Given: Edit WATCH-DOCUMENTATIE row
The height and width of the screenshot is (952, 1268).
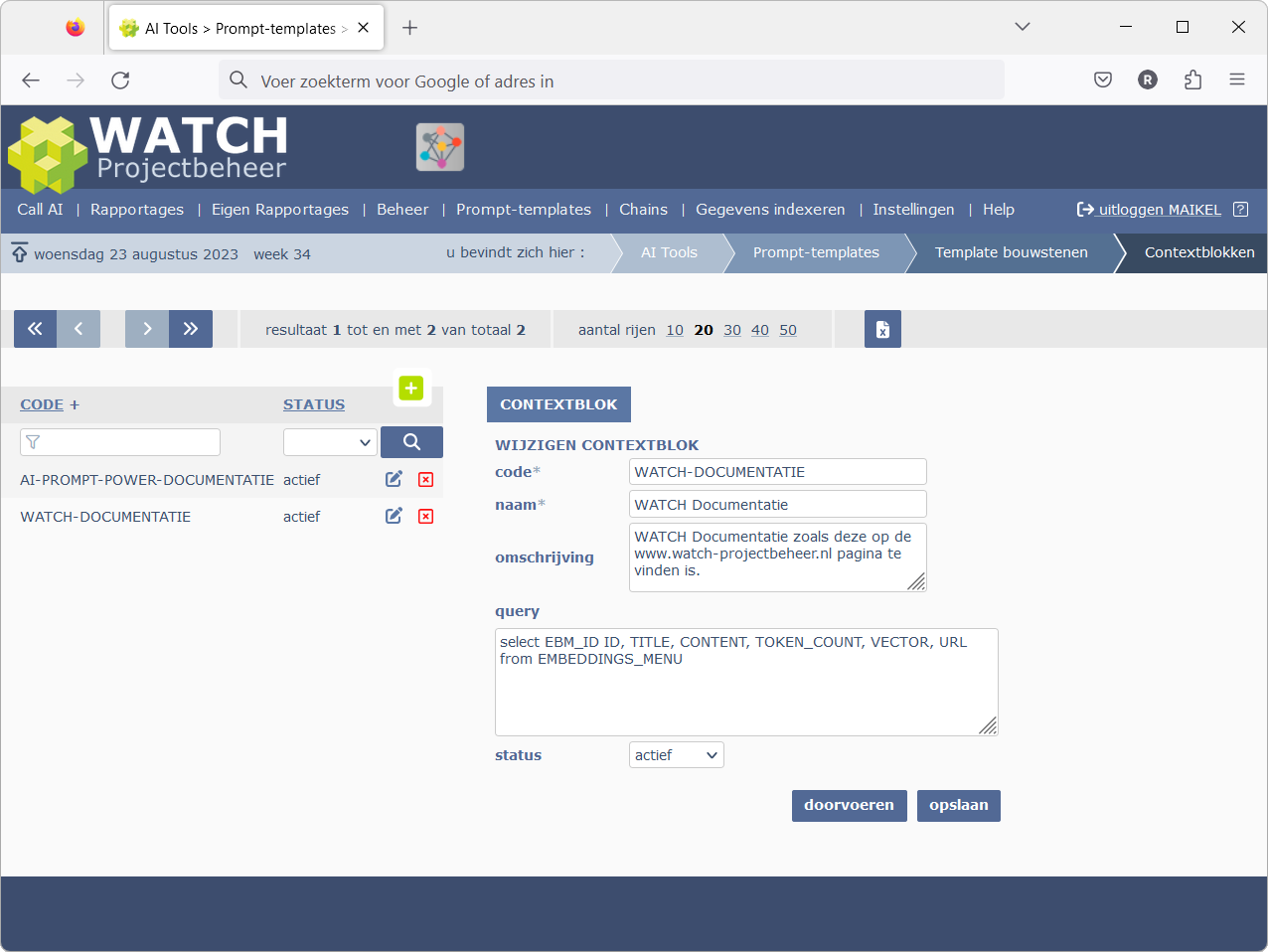Looking at the screenshot, I should (395, 516).
